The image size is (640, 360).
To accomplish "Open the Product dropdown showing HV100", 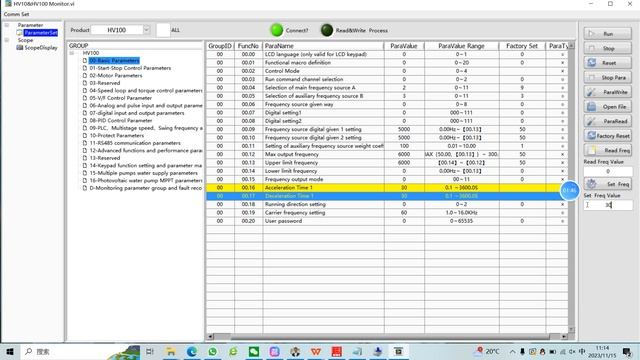I will click(121, 30).
